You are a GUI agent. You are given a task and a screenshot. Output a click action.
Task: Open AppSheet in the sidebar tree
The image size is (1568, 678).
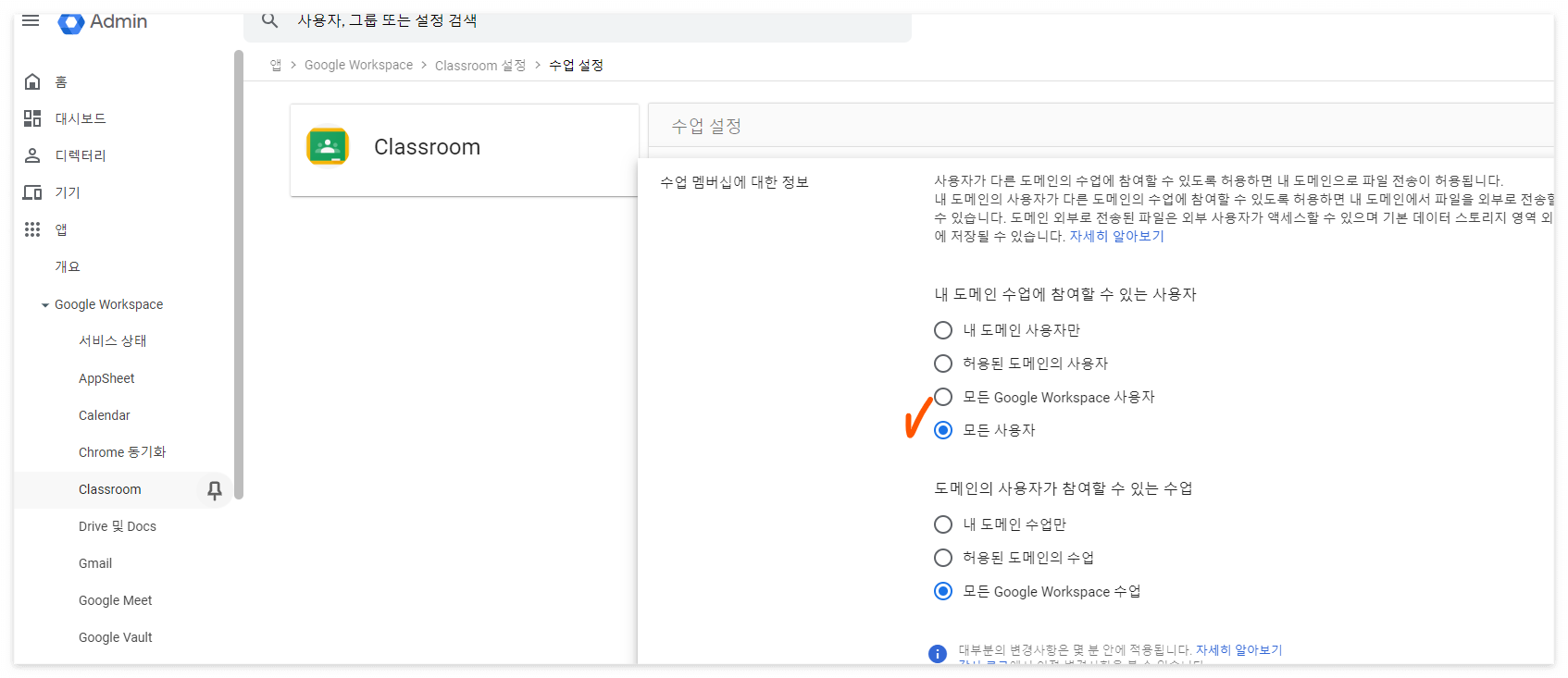point(106,378)
